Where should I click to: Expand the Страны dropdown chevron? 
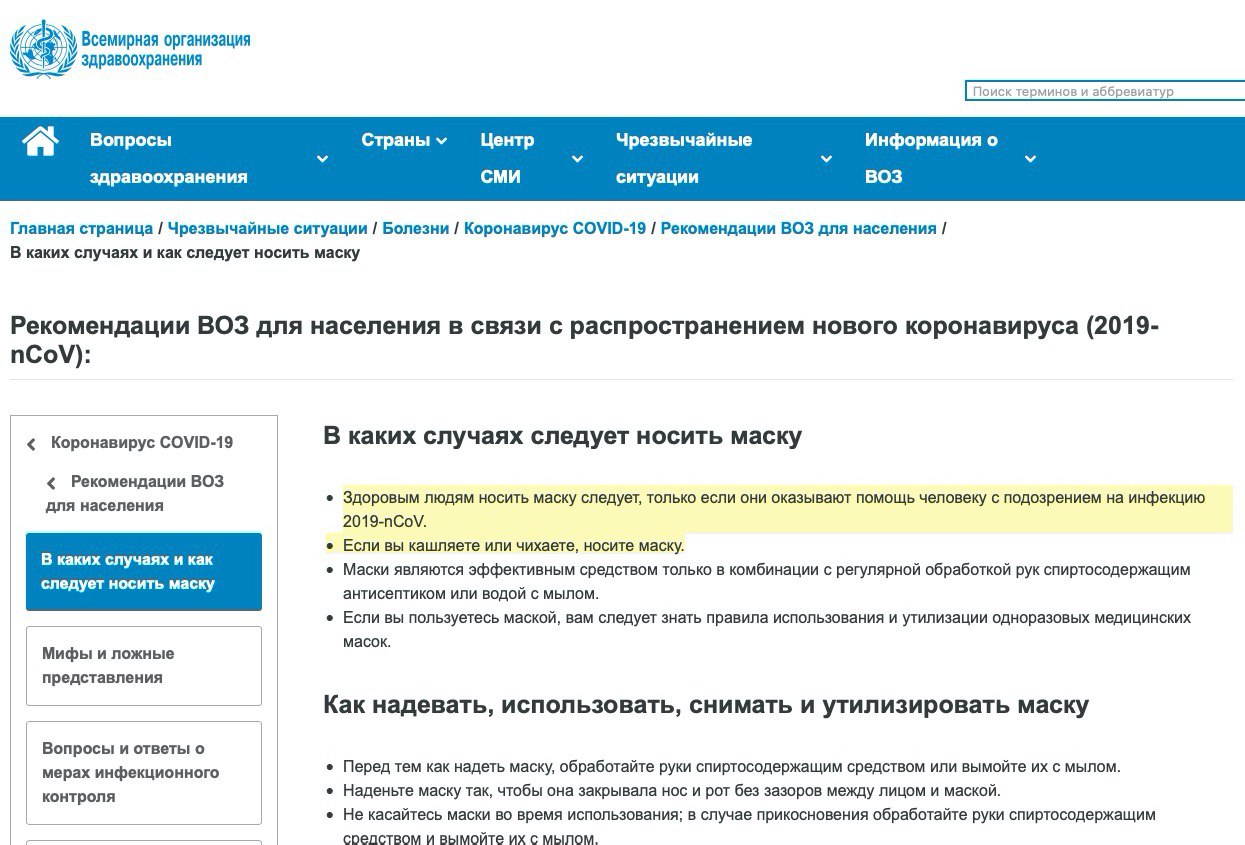[442, 141]
